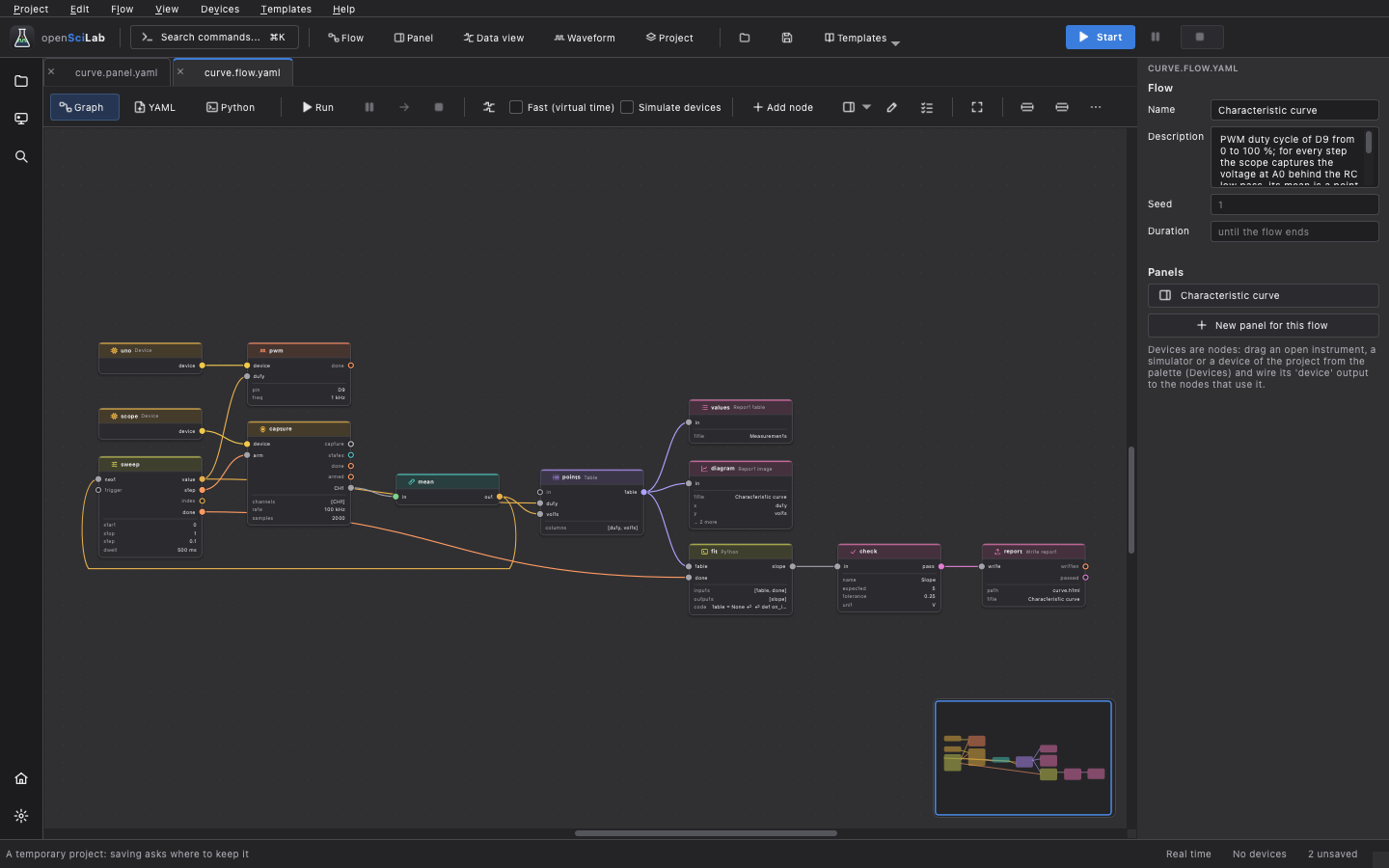Viewport: 1389px width, 868px height.
Task: Step the flow with the arrow icon
Action: pyautogui.click(x=404, y=107)
